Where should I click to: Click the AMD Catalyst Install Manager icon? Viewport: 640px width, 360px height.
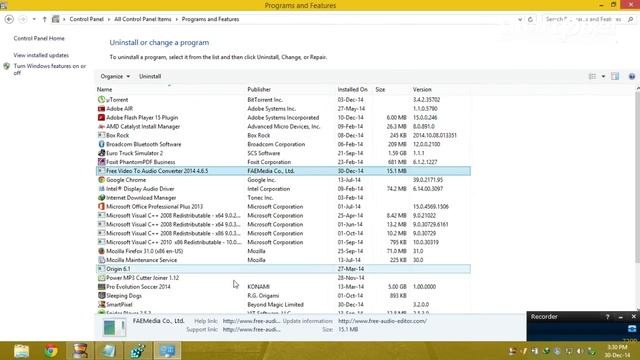pos(101,127)
